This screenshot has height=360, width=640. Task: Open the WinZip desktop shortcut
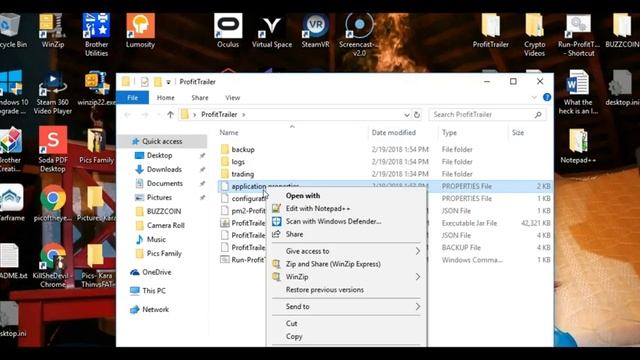click(52, 31)
